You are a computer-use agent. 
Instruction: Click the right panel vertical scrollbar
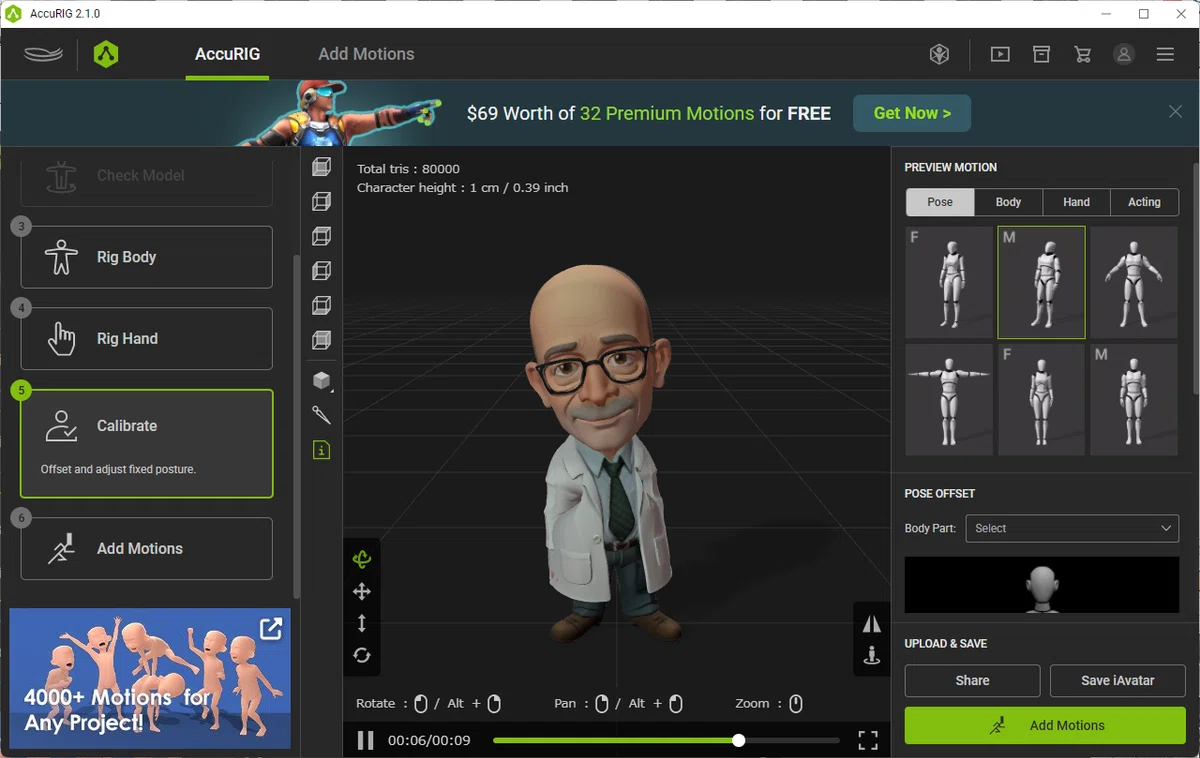click(1195, 278)
